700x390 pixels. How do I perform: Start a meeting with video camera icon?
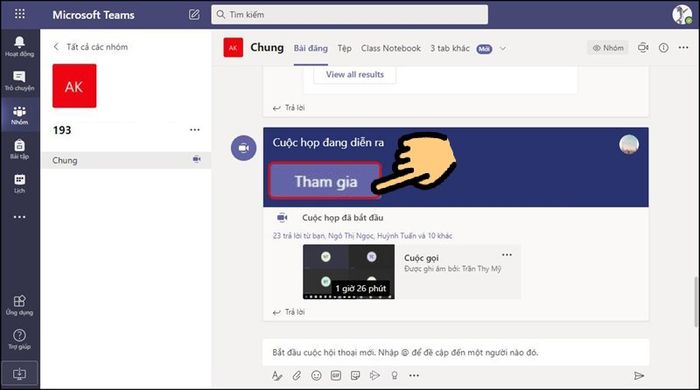[643, 47]
